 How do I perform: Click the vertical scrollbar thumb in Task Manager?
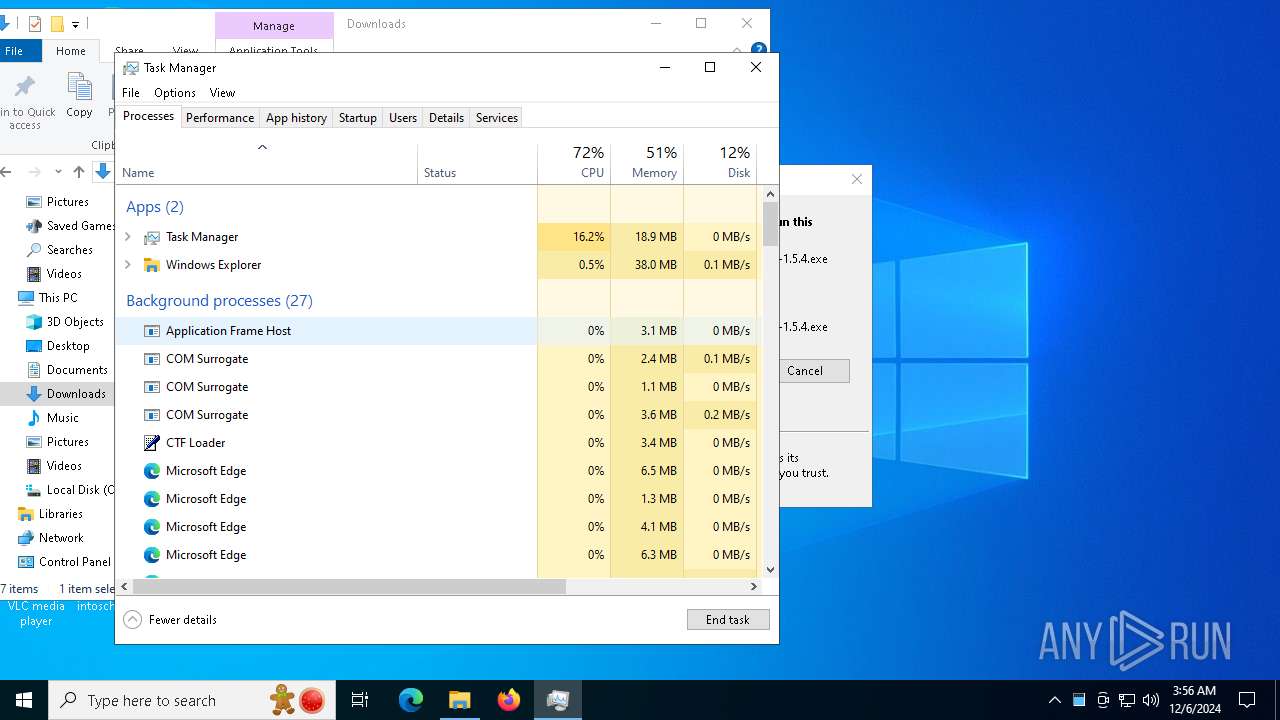pyautogui.click(x=770, y=224)
